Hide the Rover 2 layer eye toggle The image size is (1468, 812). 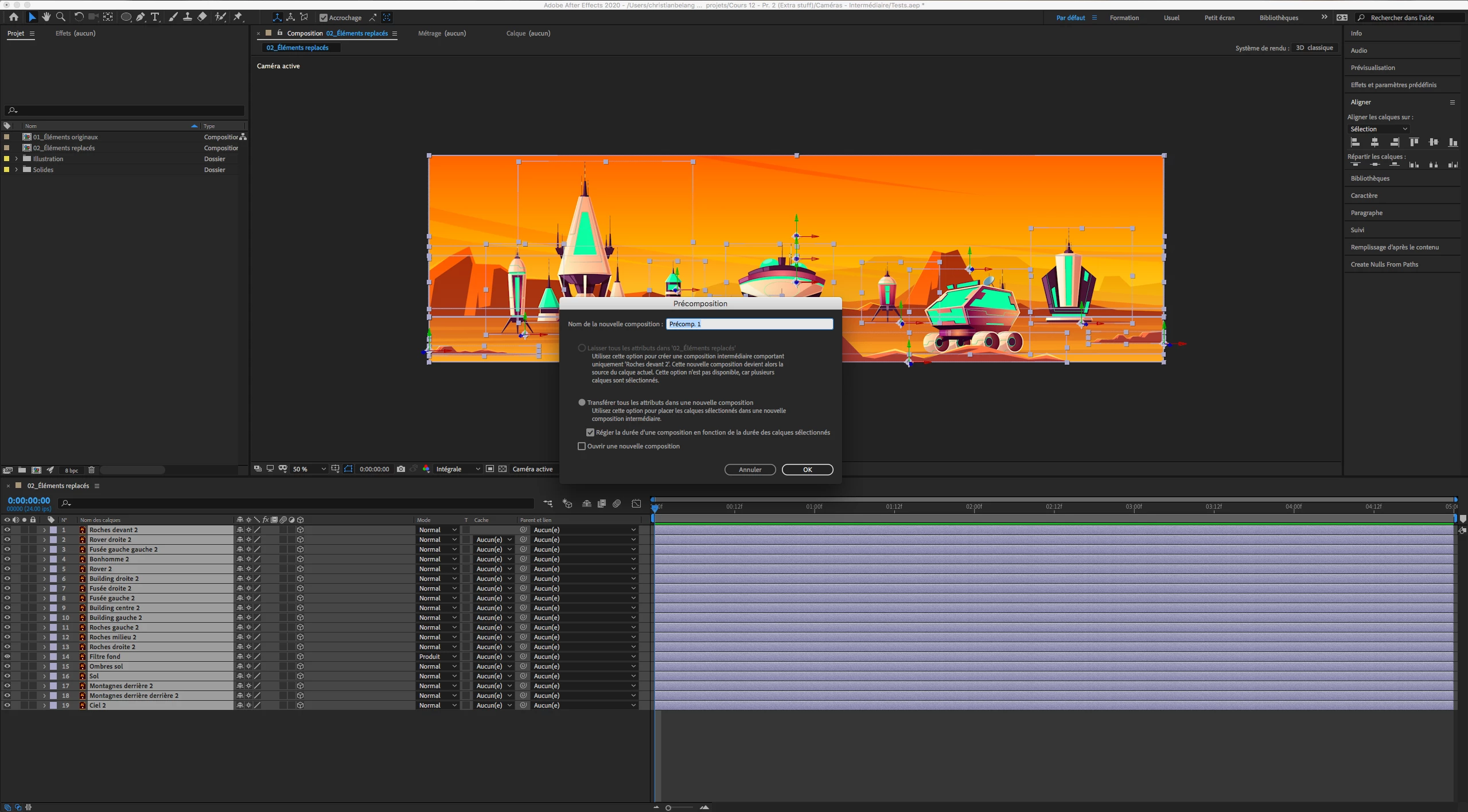point(7,569)
